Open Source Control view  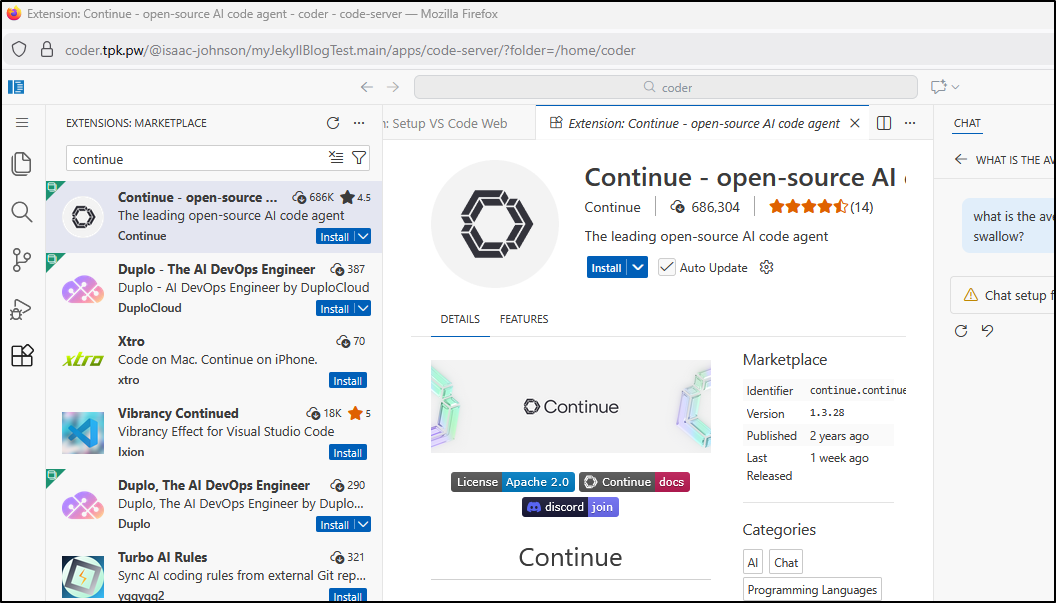[22, 261]
